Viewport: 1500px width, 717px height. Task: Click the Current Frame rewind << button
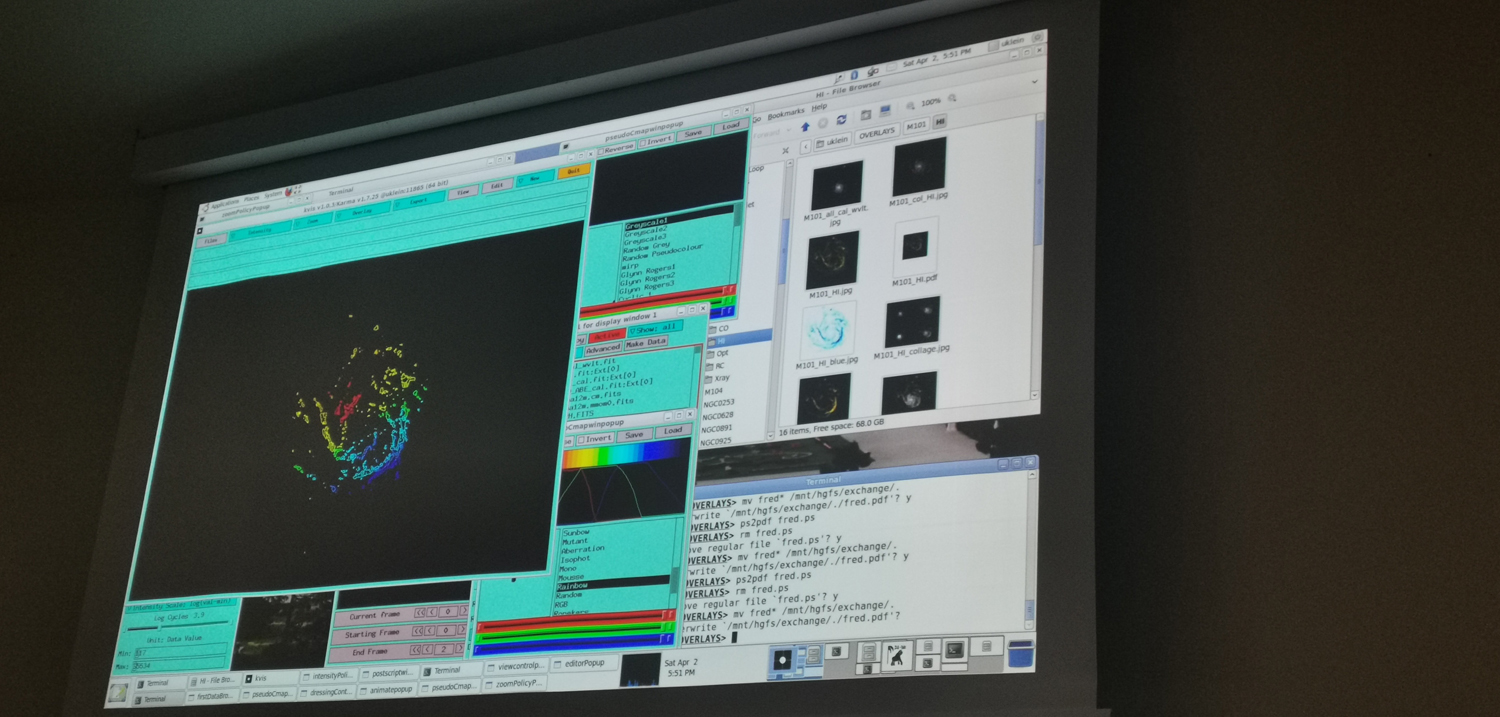coord(419,613)
